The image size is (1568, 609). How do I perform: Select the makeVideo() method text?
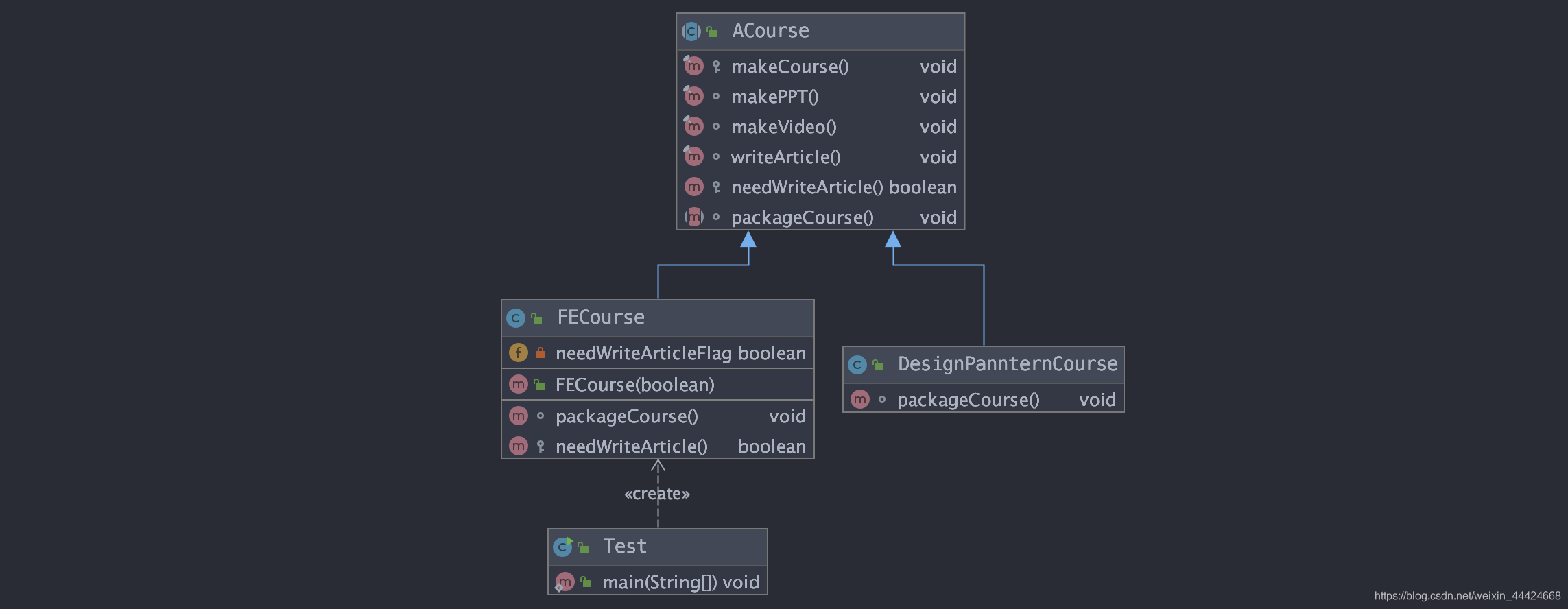click(784, 127)
